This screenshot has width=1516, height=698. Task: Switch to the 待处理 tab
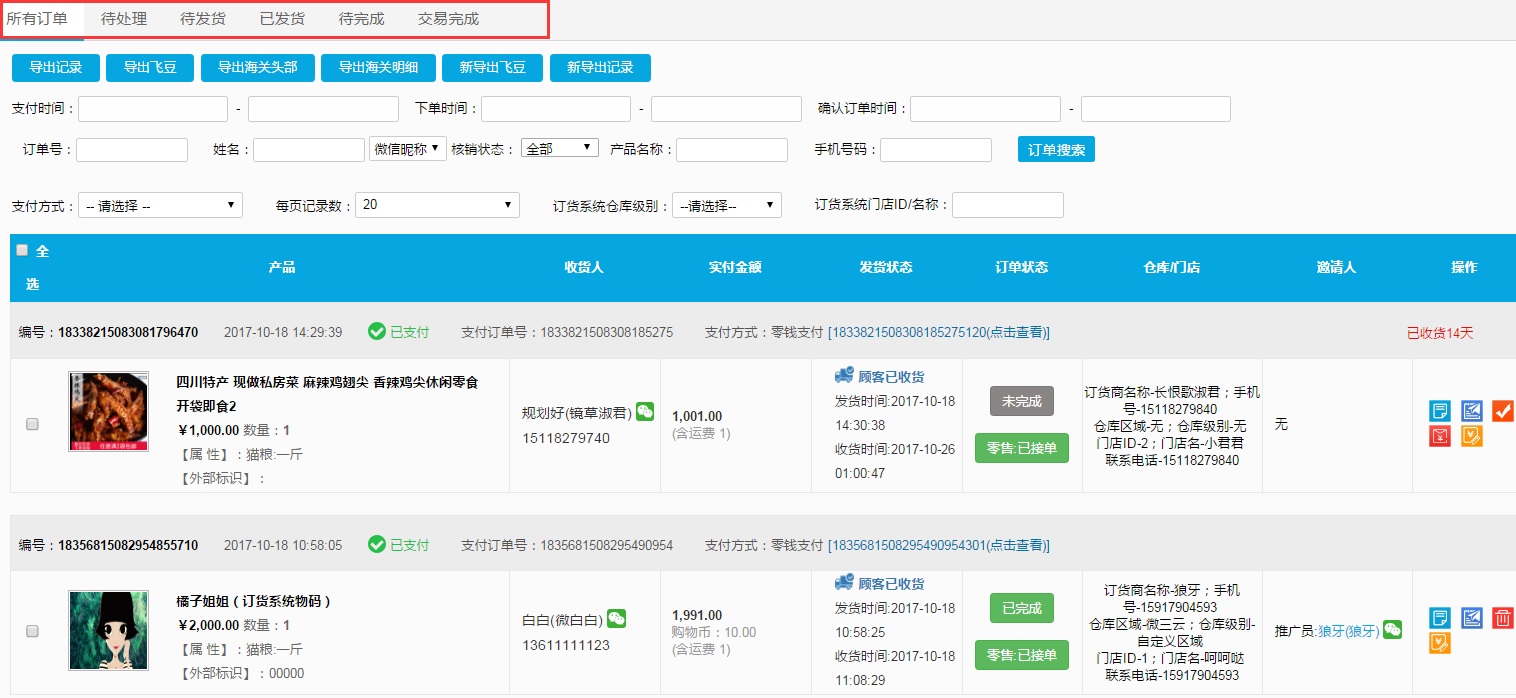tap(124, 19)
